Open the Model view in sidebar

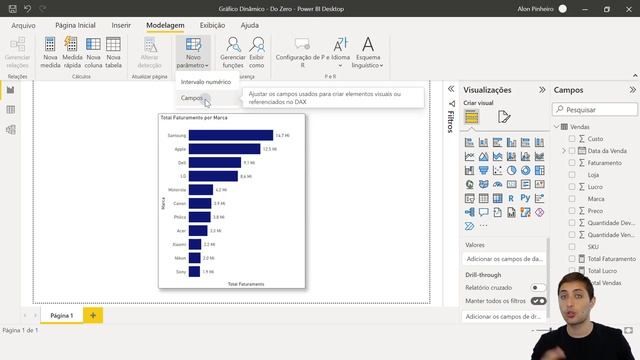11,129
